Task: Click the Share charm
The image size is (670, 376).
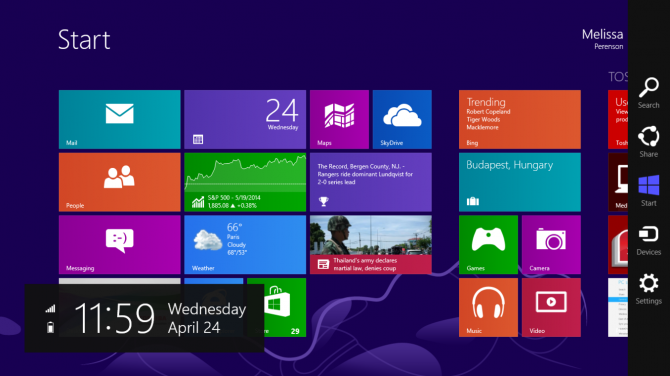Action: [649, 142]
